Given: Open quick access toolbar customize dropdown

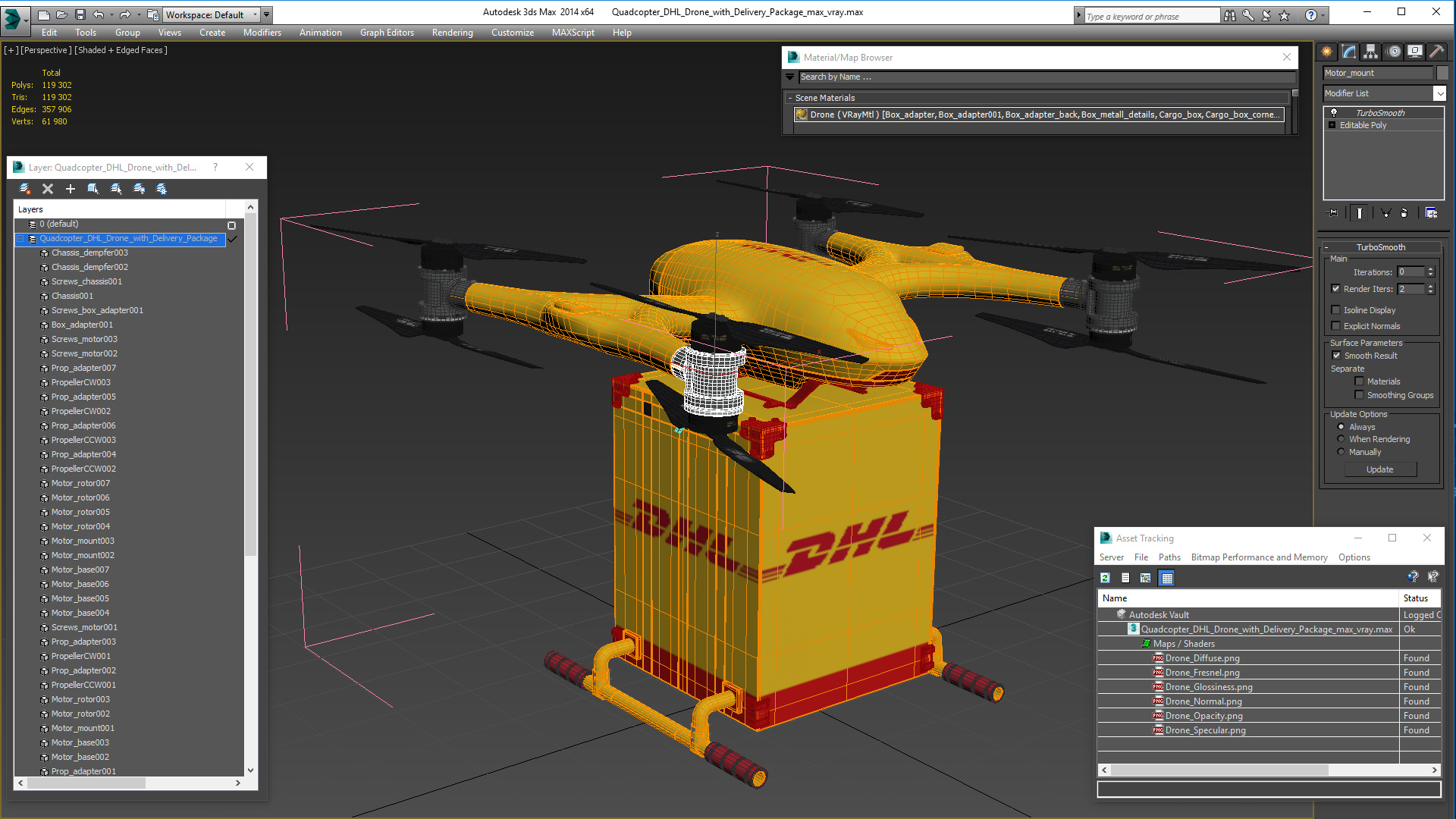Looking at the screenshot, I should 267,14.
